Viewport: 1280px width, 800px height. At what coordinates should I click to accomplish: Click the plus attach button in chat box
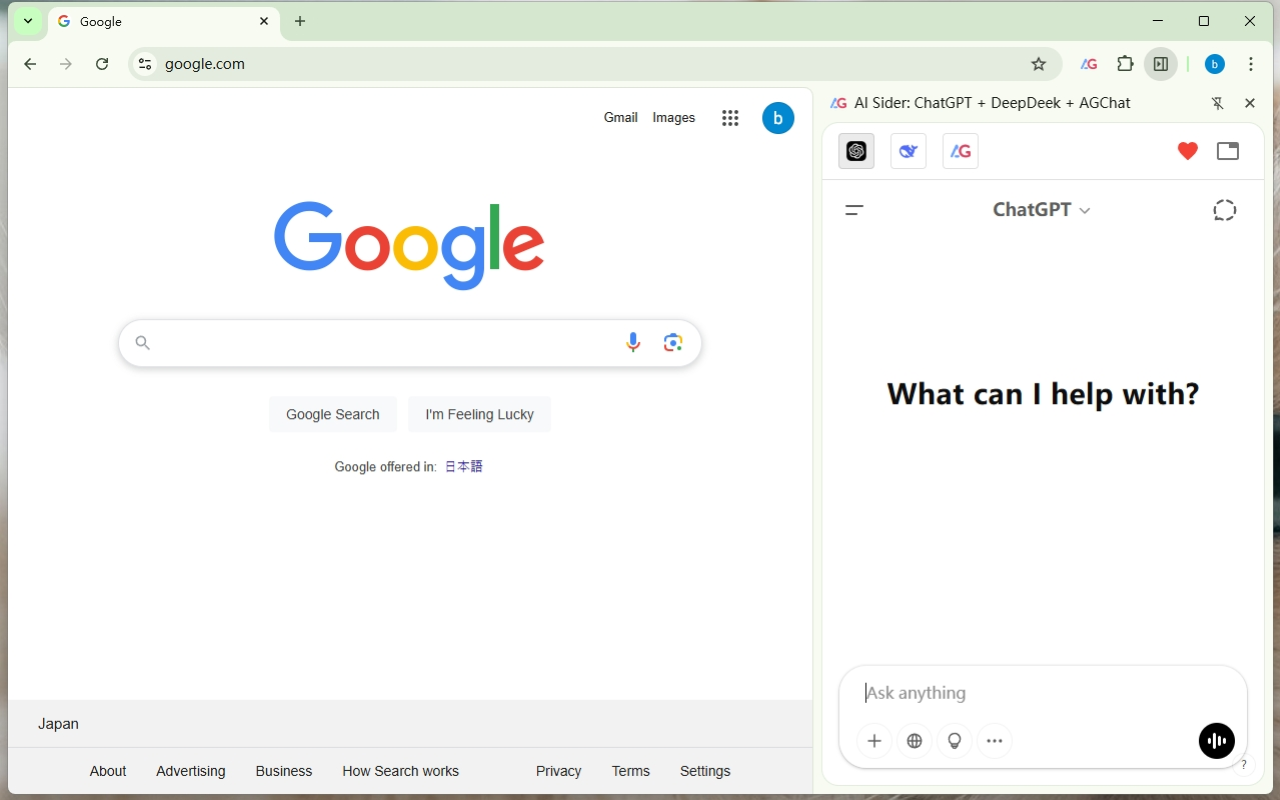click(x=874, y=741)
